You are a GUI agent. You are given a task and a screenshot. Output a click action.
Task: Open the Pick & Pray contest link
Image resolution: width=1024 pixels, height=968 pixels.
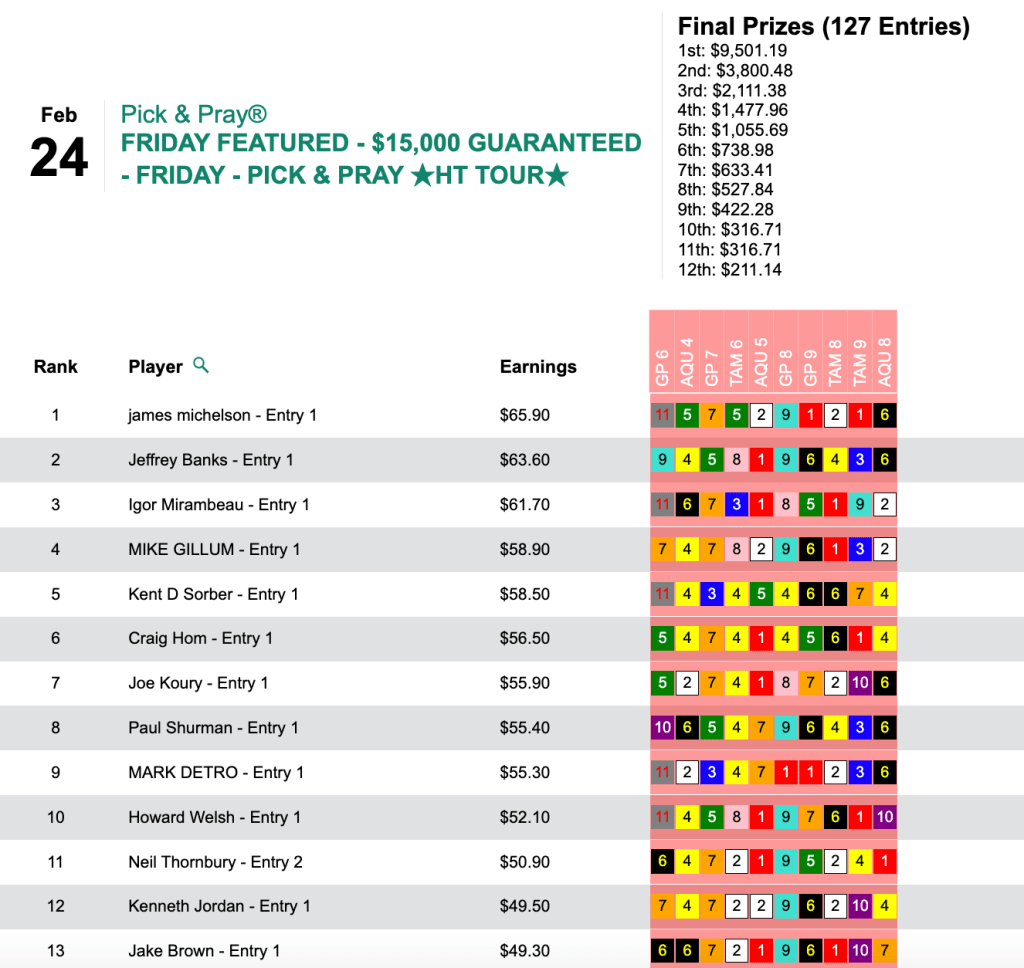[194, 115]
